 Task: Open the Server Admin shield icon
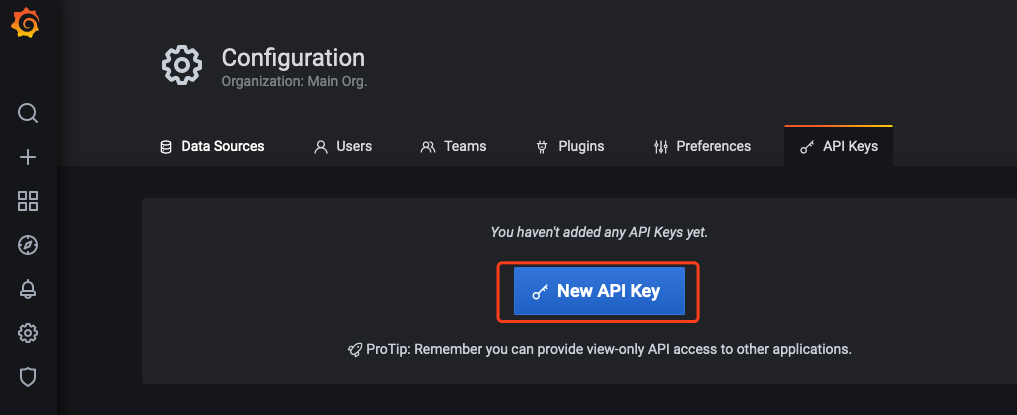pyautogui.click(x=28, y=377)
